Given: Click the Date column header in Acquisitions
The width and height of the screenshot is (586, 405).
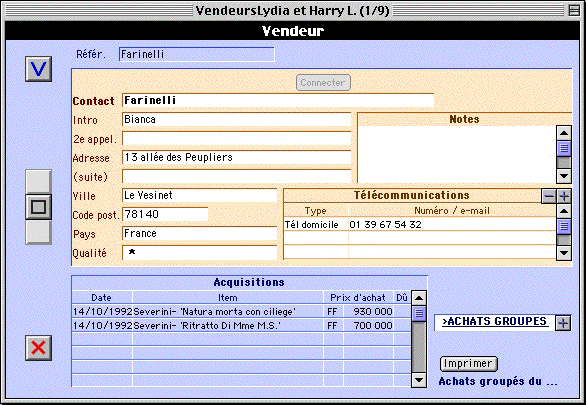Looking at the screenshot, I should pos(101,298).
